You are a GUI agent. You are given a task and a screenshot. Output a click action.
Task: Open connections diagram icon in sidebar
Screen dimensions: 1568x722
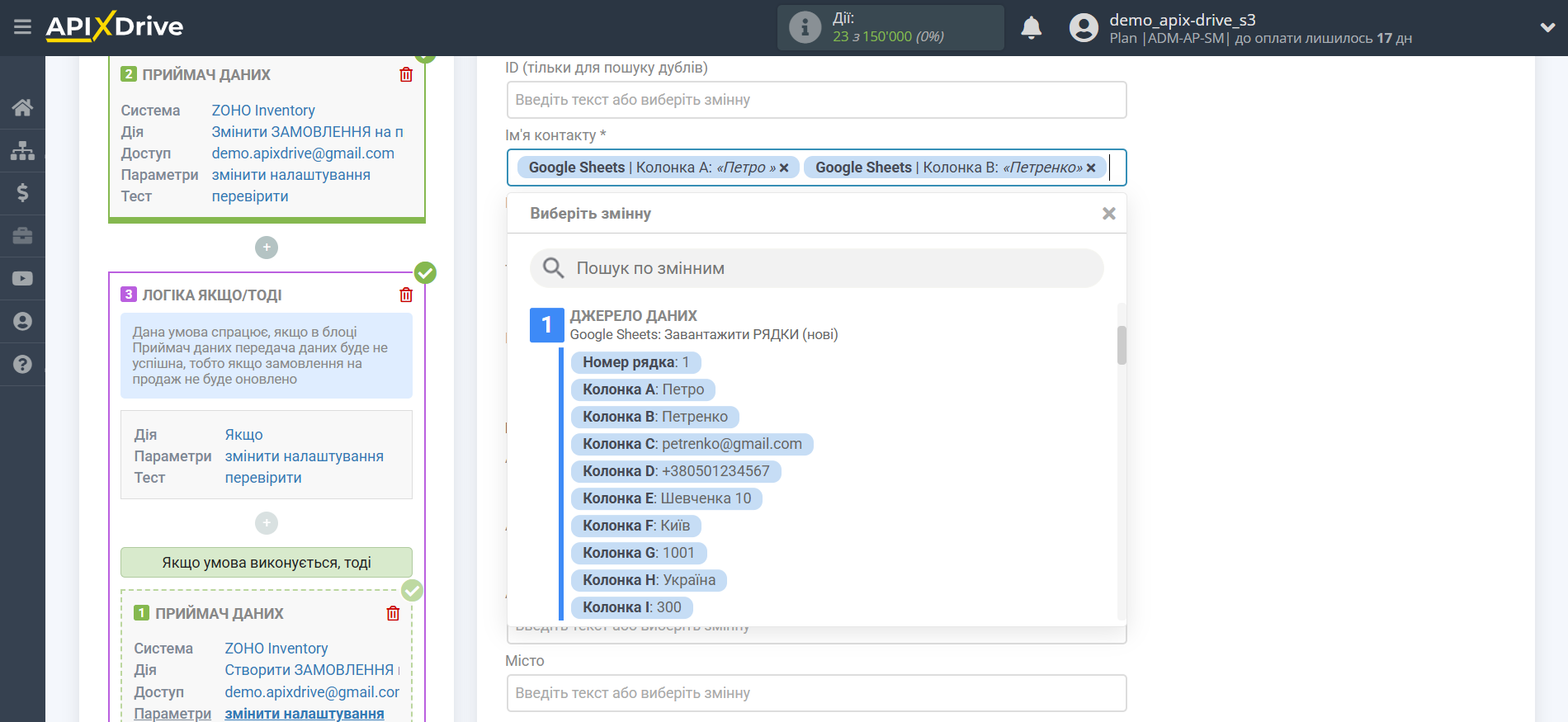pyautogui.click(x=22, y=150)
